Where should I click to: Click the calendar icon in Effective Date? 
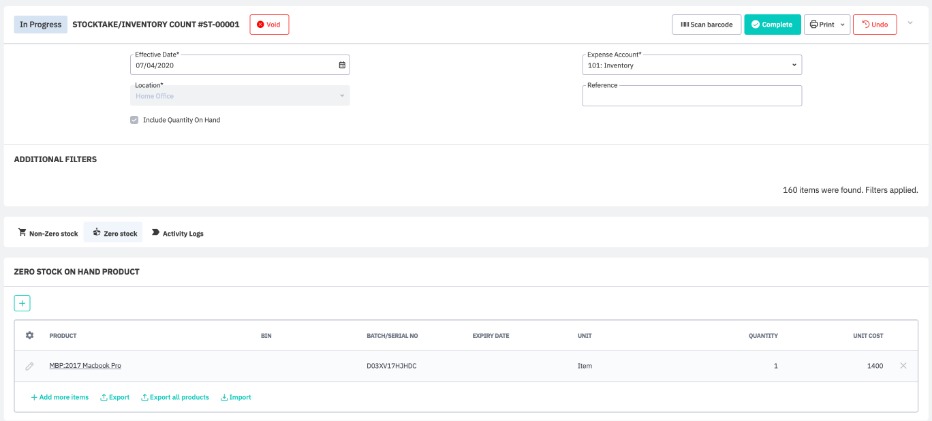click(x=341, y=65)
